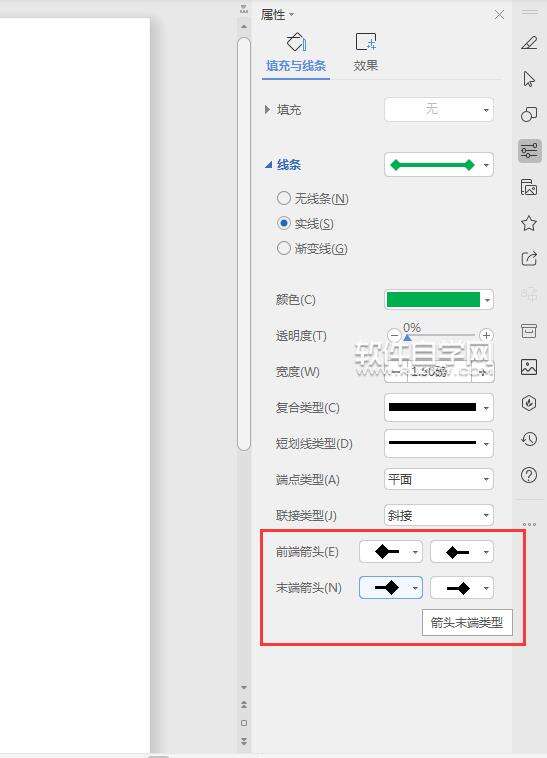Open the 联接类型 dropdown showing 斜接
This screenshot has height=758, width=547.
[439, 515]
